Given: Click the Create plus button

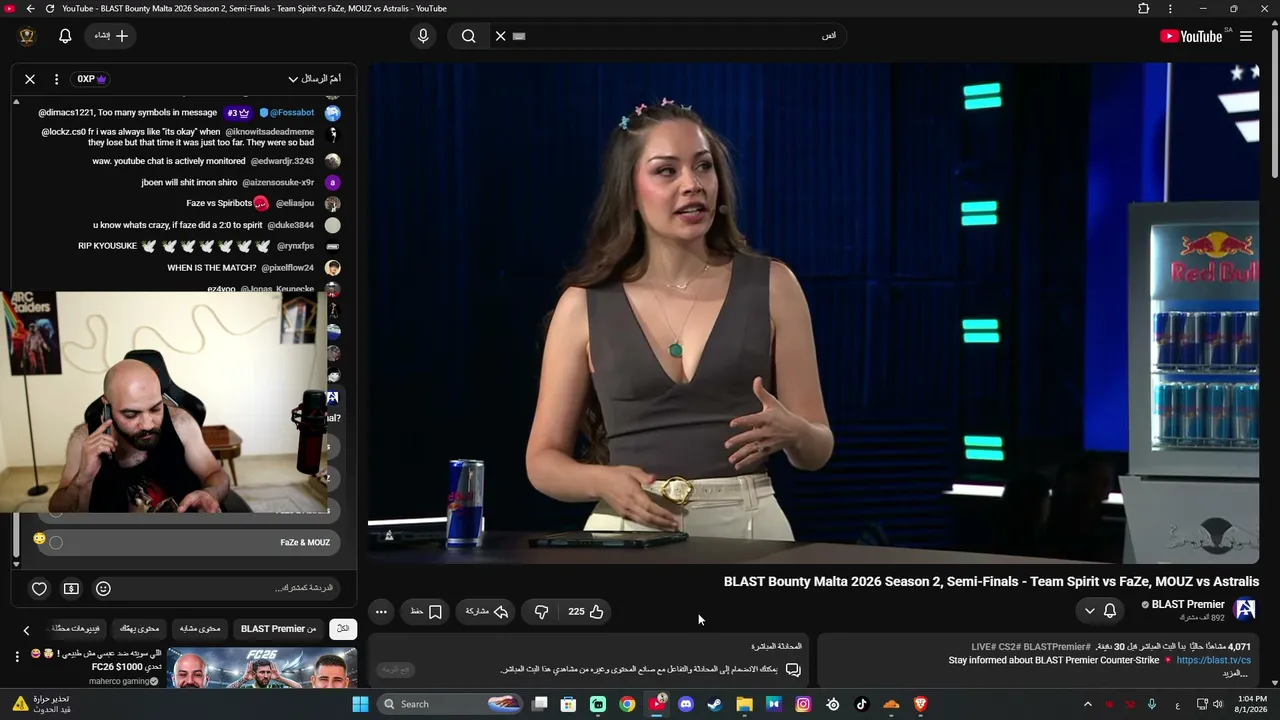Looking at the screenshot, I should pos(111,36).
